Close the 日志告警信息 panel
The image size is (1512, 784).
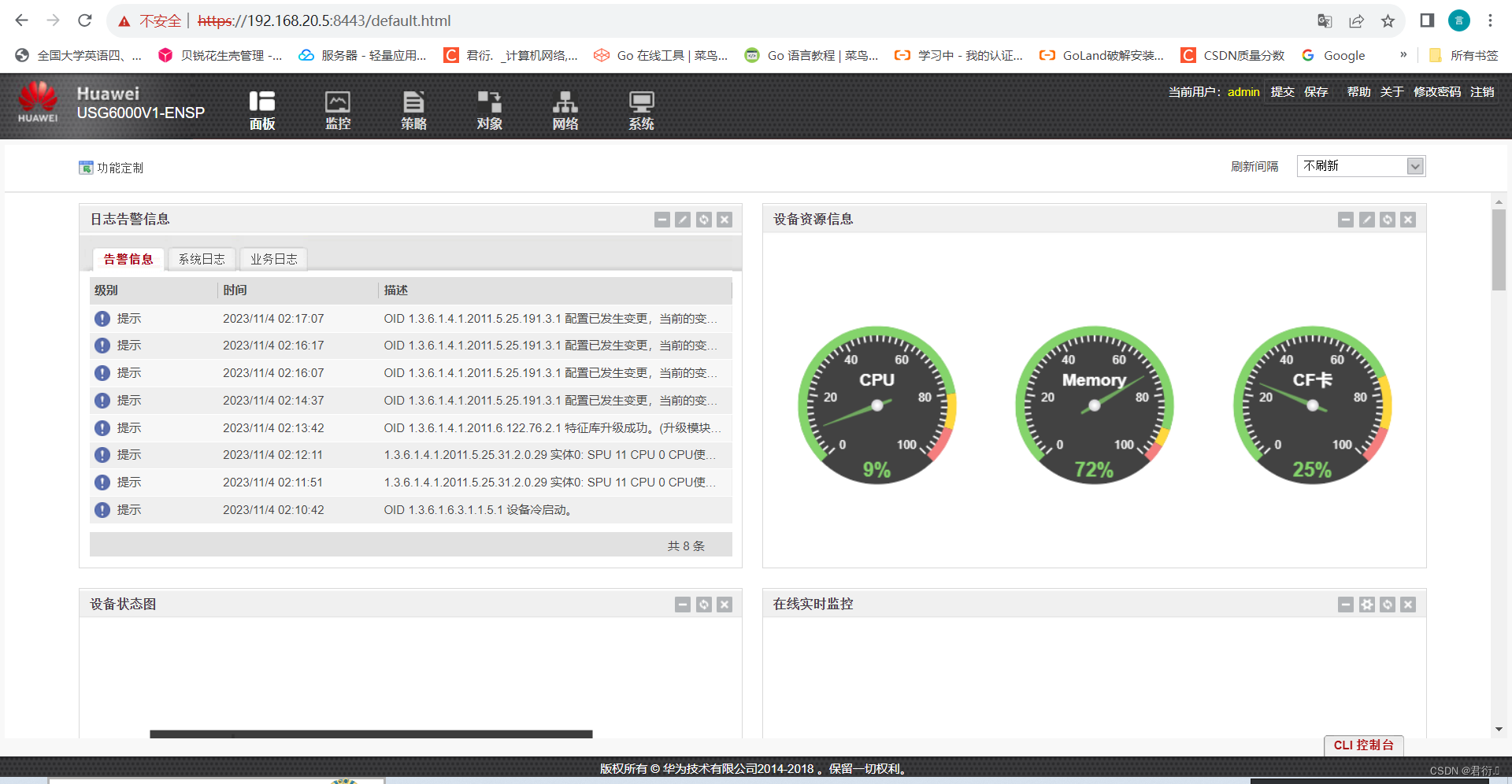pos(724,220)
